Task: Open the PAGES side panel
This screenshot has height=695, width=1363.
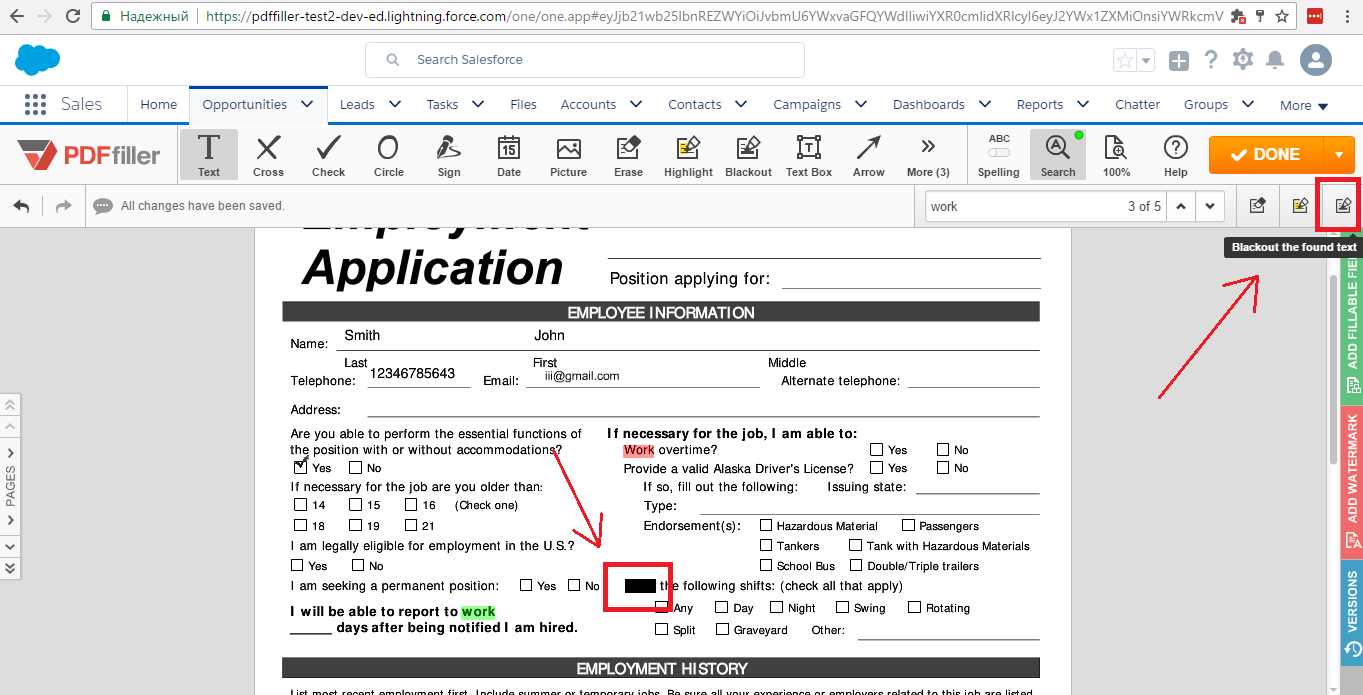Action: [x=10, y=486]
